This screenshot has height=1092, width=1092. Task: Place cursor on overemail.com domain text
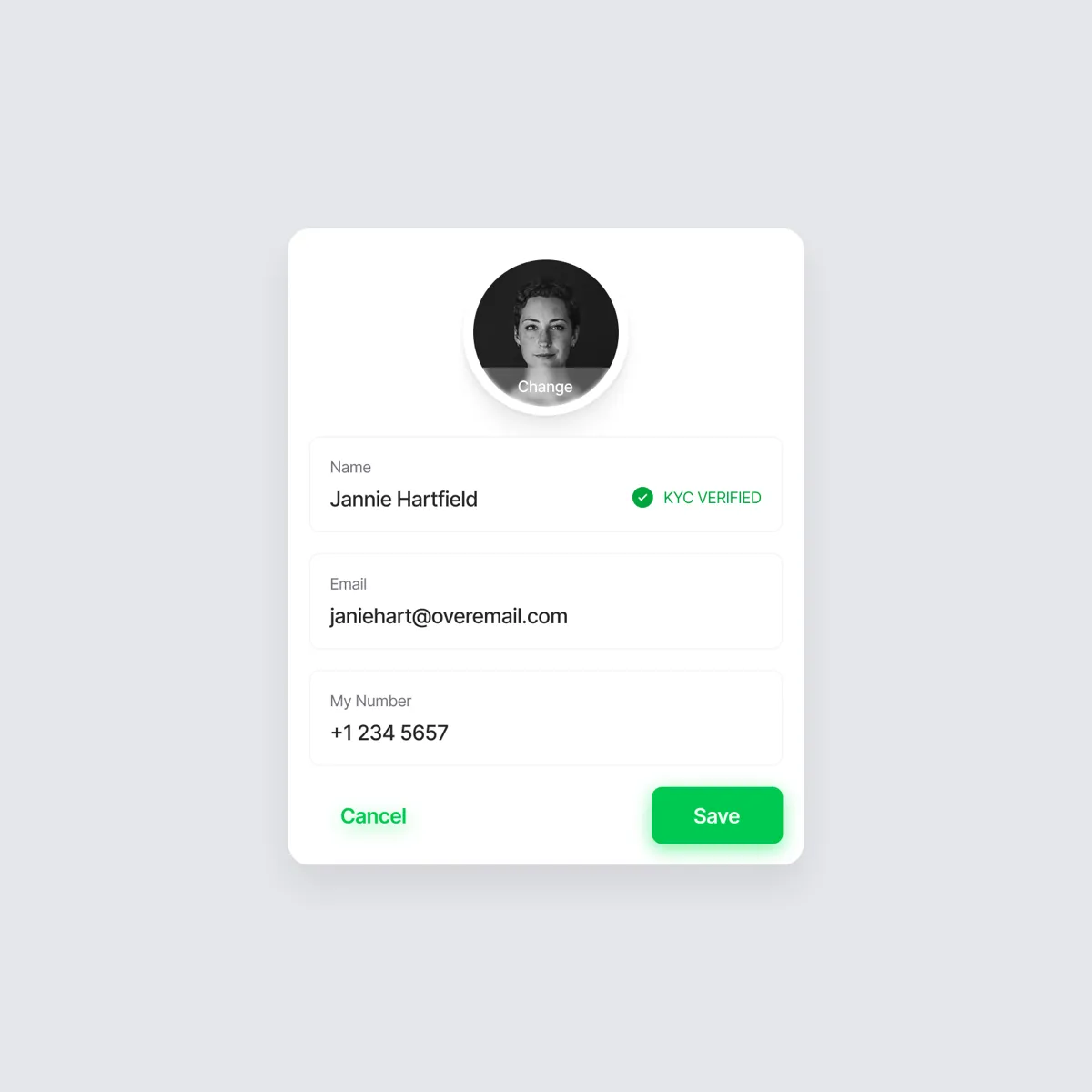[500, 616]
